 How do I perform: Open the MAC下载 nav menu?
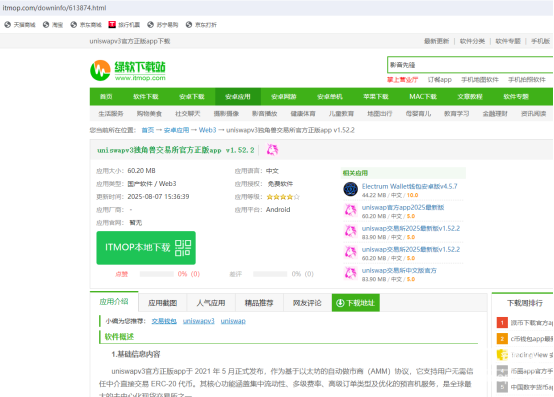pyautogui.click(x=423, y=96)
